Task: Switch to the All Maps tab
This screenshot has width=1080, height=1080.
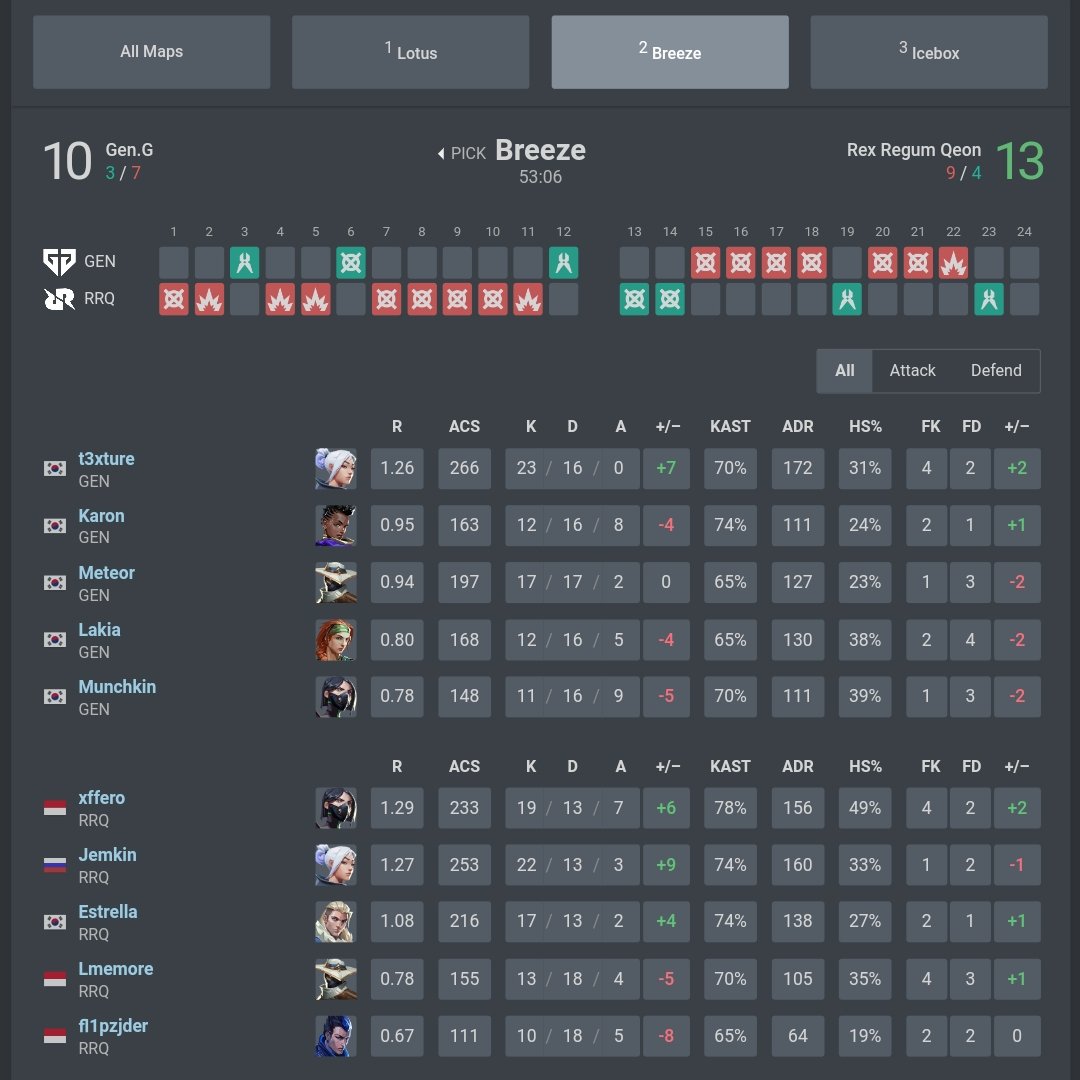Action: (152, 52)
